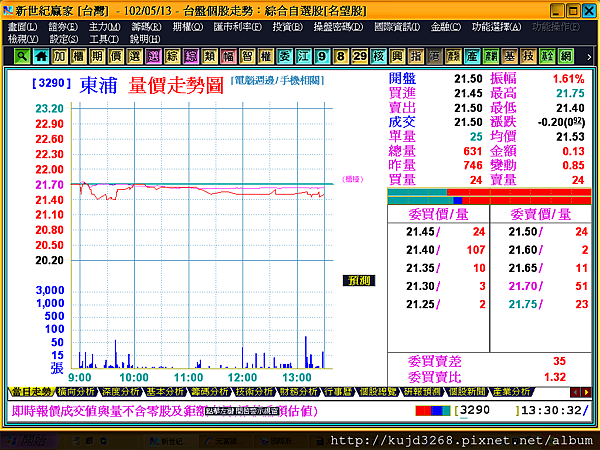
Task: Click the 新世紀 taskbar button
Action: pyautogui.click(x=170, y=441)
